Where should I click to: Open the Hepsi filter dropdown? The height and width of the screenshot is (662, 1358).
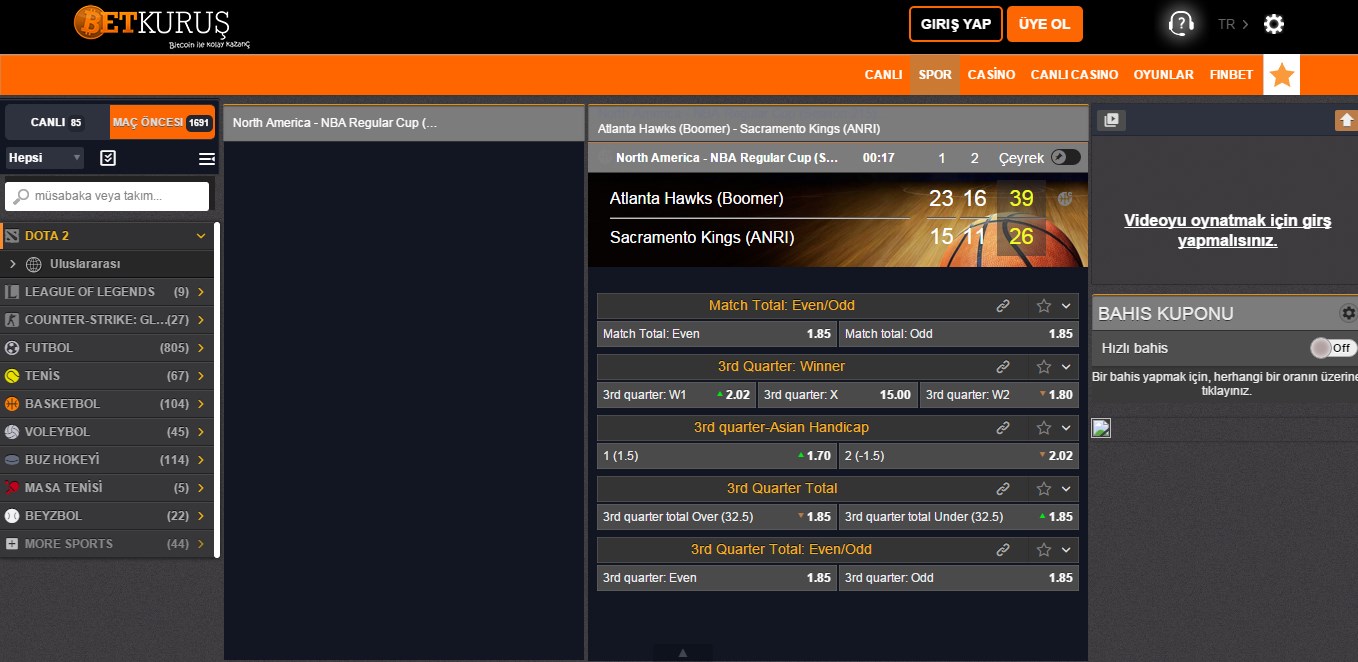coord(45,158)
